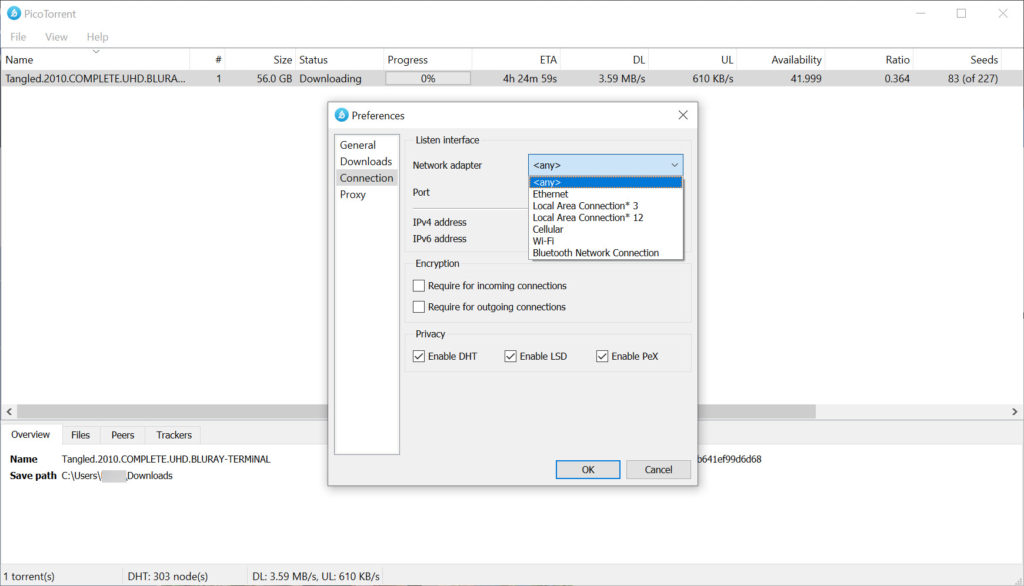Sort by the Progress column header
This screenshot has height=586, width=1024.
(428, 59)
